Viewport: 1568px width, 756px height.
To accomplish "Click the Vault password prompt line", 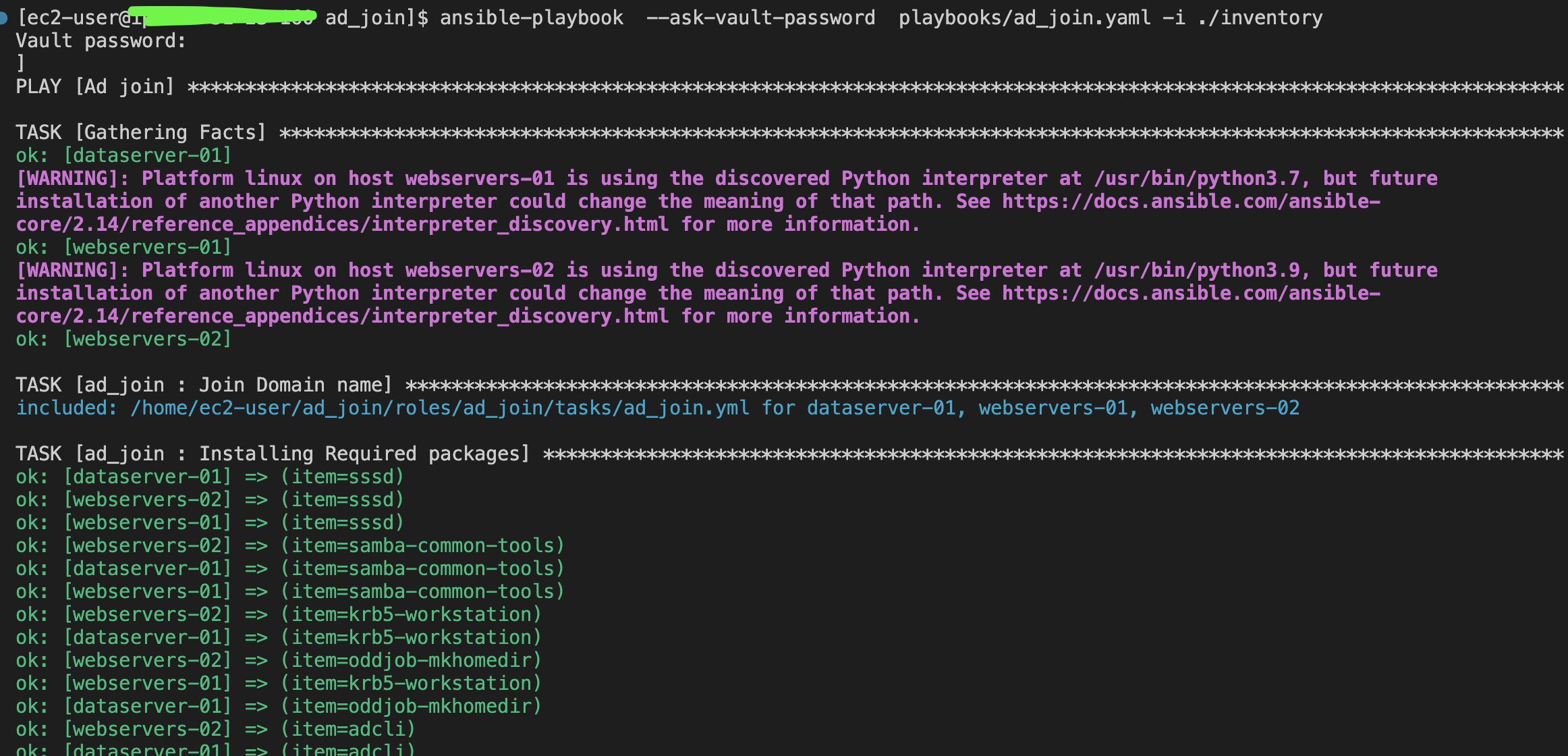I will (101, 40).
